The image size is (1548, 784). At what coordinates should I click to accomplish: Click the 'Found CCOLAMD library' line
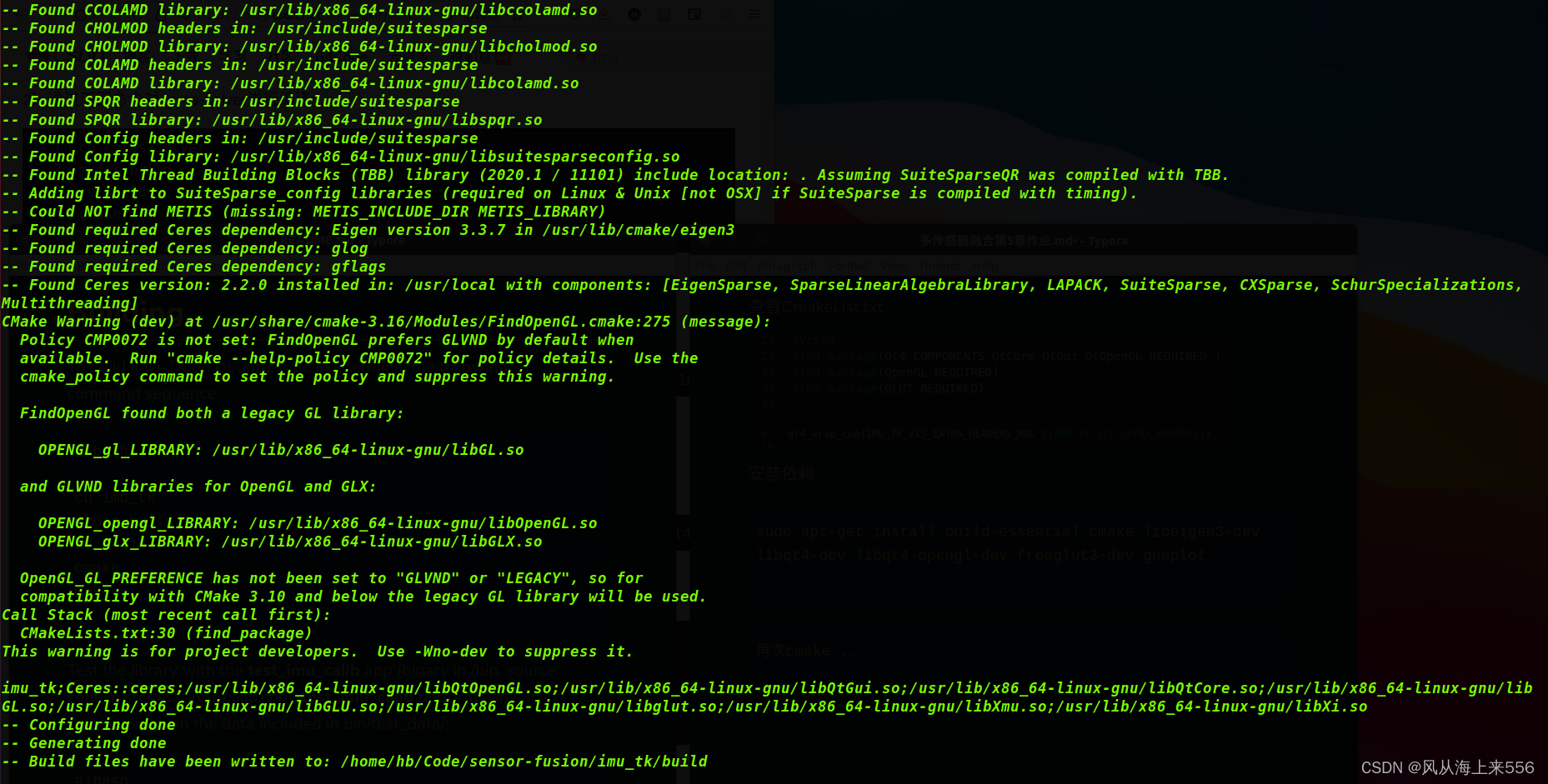299,10
